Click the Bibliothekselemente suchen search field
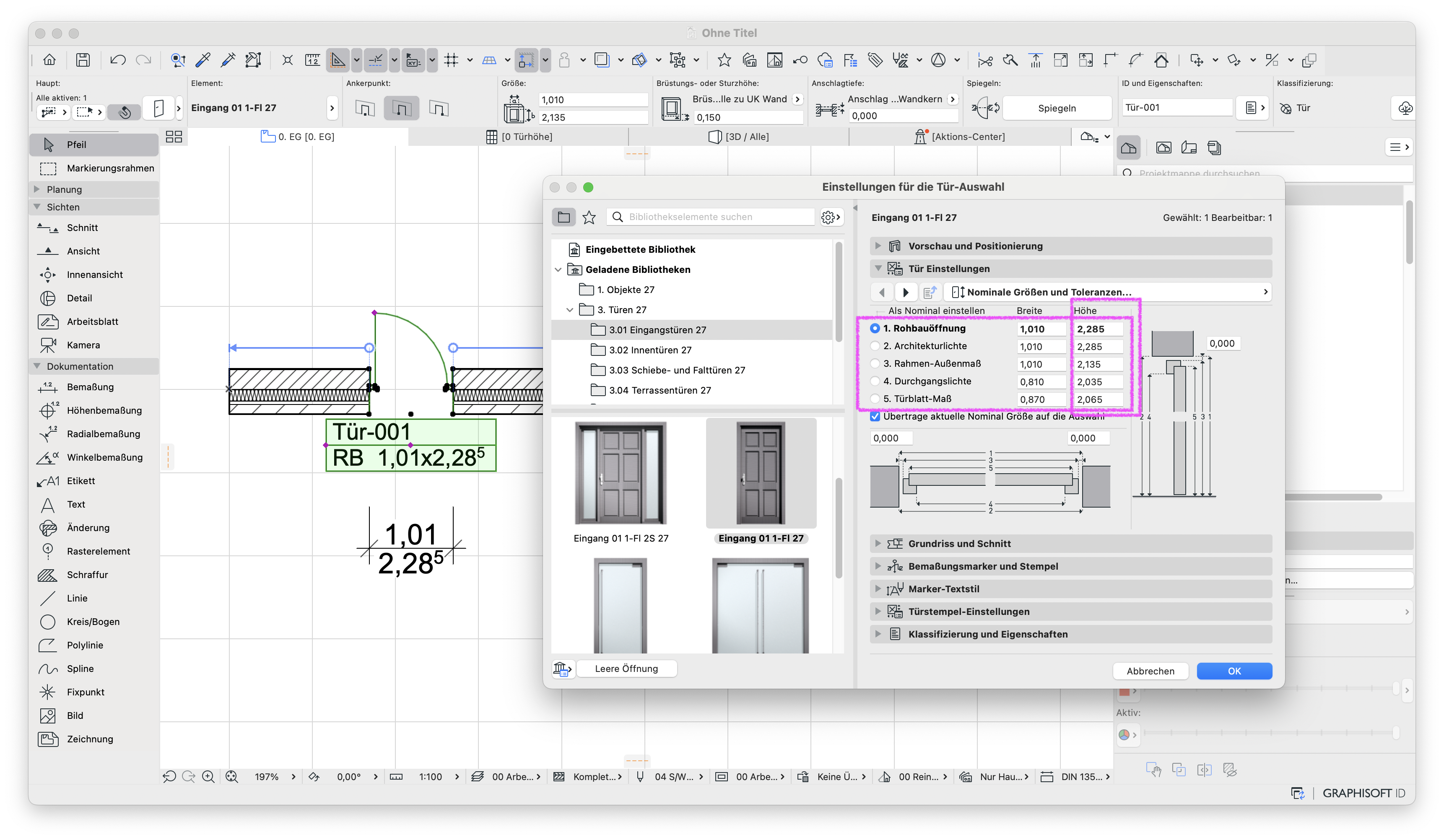 pyautogui.click(x=711, y=217)
